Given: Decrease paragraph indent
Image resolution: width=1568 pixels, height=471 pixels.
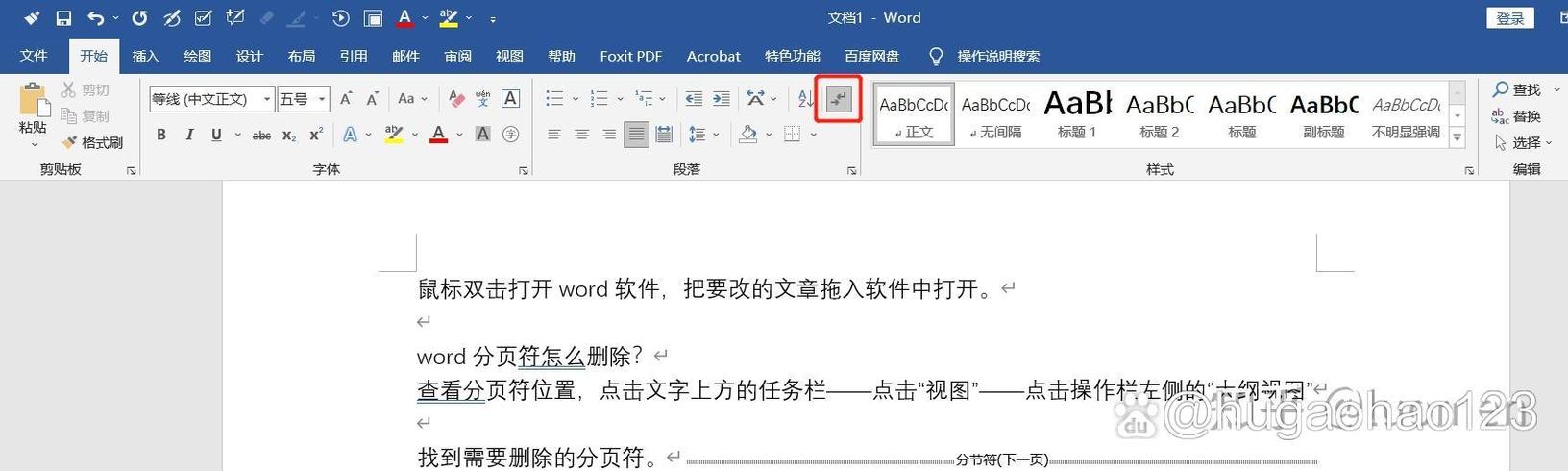Looking at the screenshot, I should point(693,98).
